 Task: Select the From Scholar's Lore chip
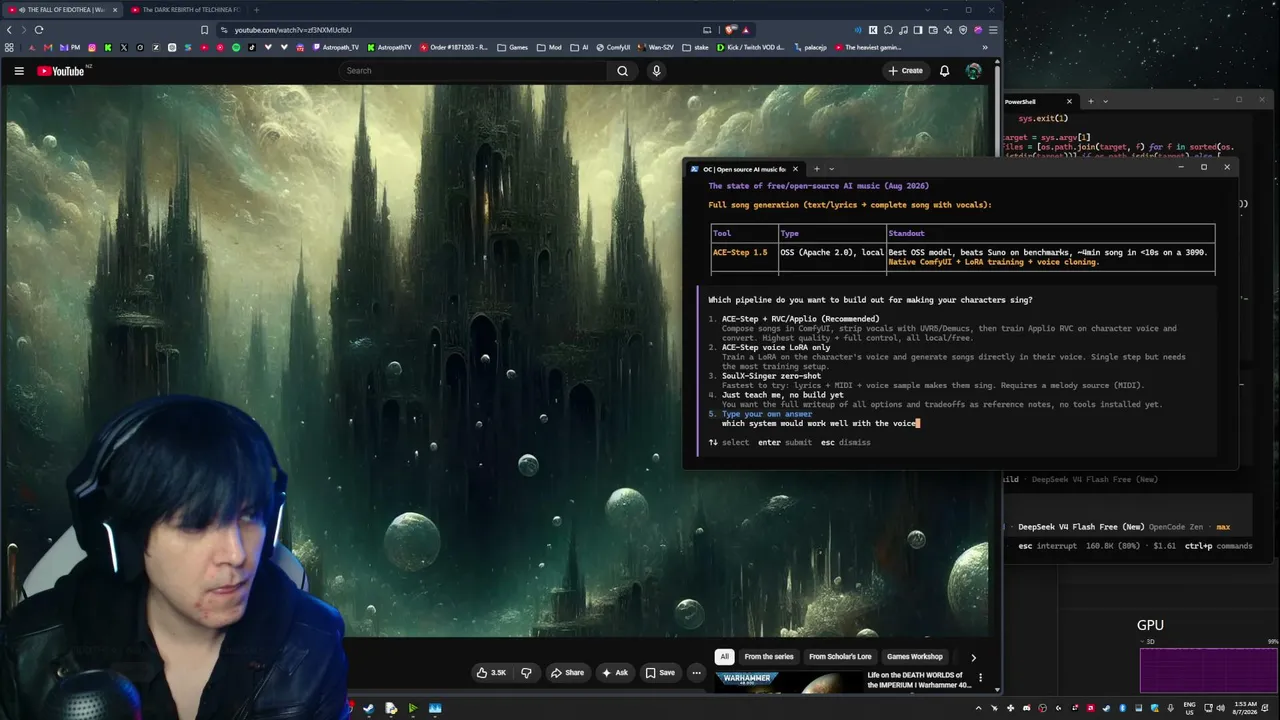(840, 656)
